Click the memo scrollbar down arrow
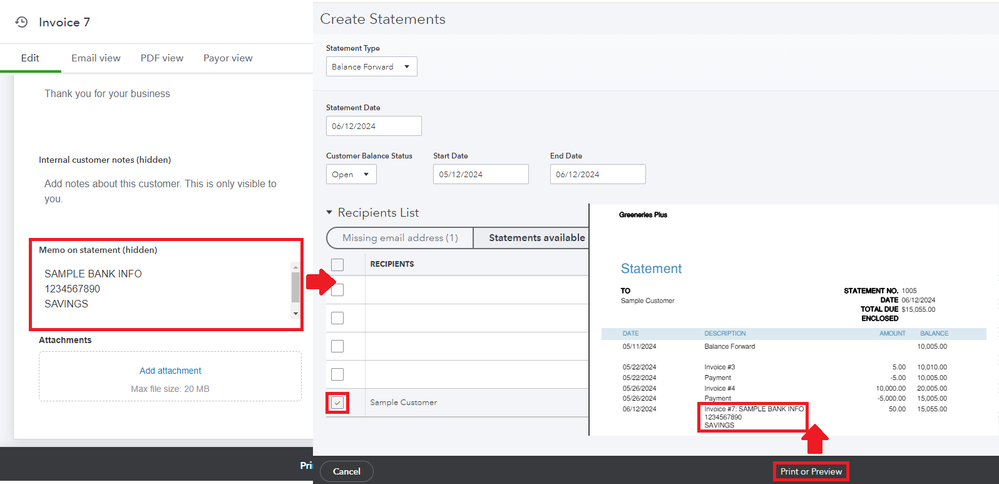This screenshot has width=999, height=484. click(x=295, y=314)
